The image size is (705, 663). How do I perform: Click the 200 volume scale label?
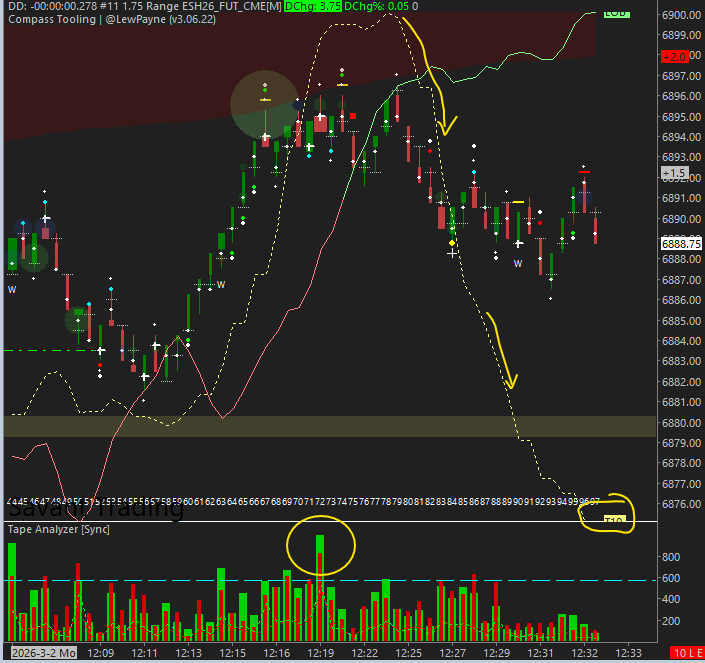pos(671,621)
